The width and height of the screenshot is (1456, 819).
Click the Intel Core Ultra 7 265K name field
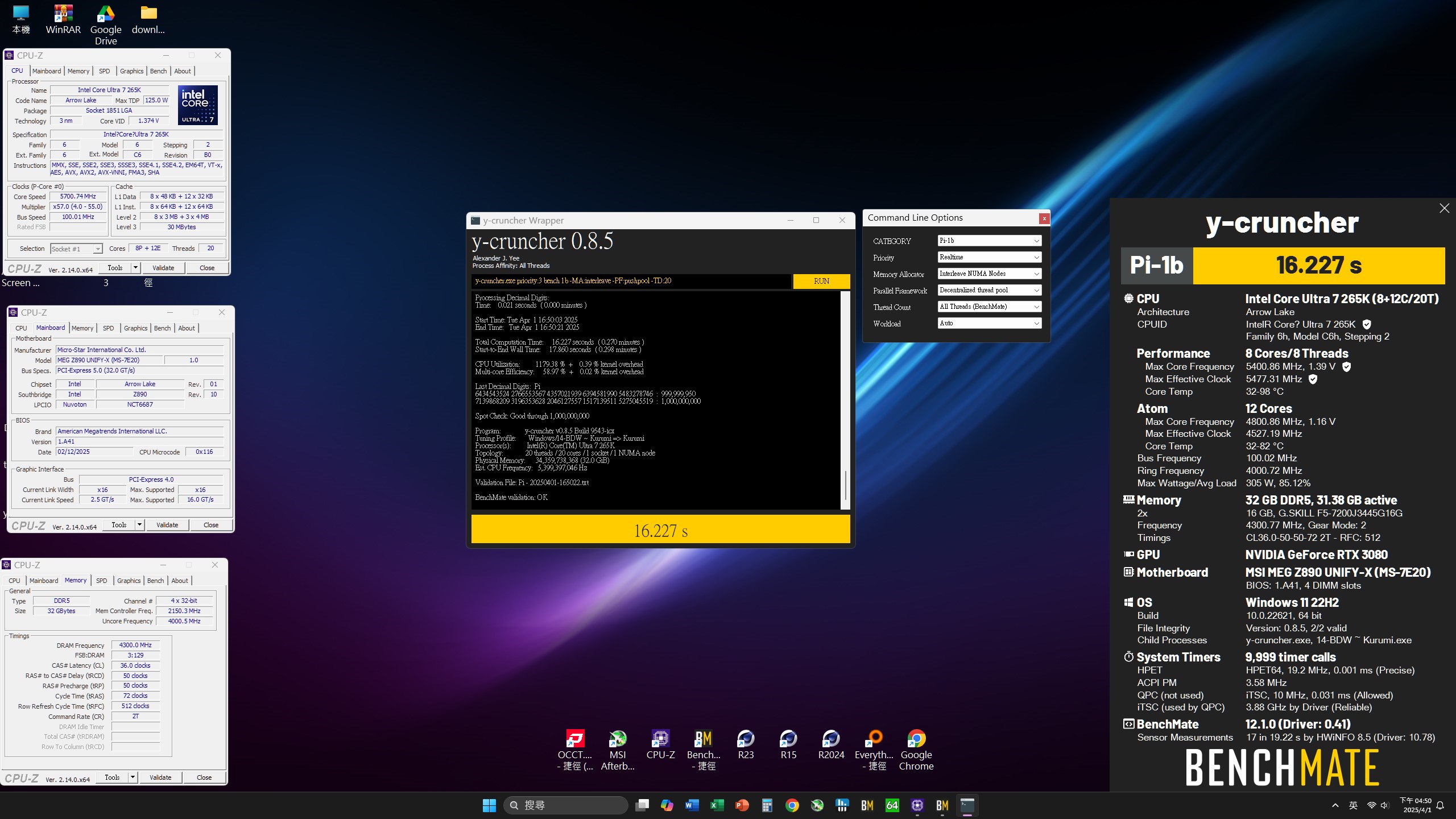(109, 90)
